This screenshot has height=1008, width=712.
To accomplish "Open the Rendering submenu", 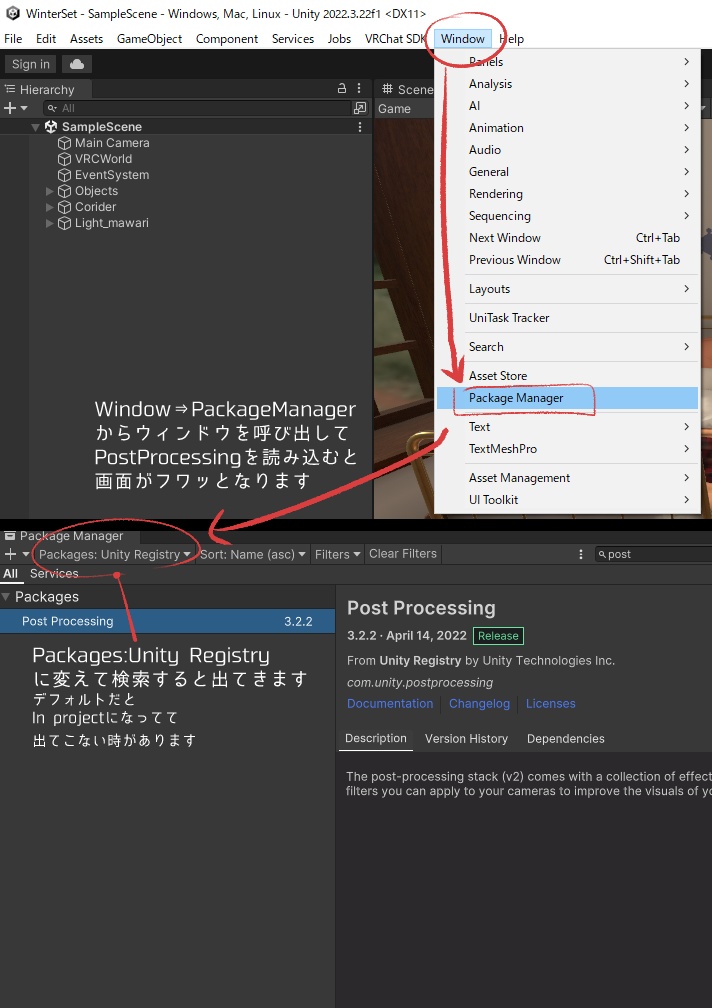I will pyautogui.click(x=567, y=194).
